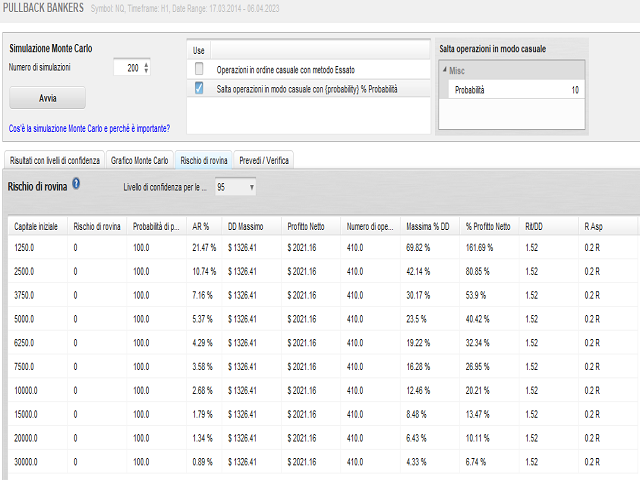Screen dimensions: 640x480
Task: Open the Livello di confidenza dropdown
Action: [x=236, y=187]
